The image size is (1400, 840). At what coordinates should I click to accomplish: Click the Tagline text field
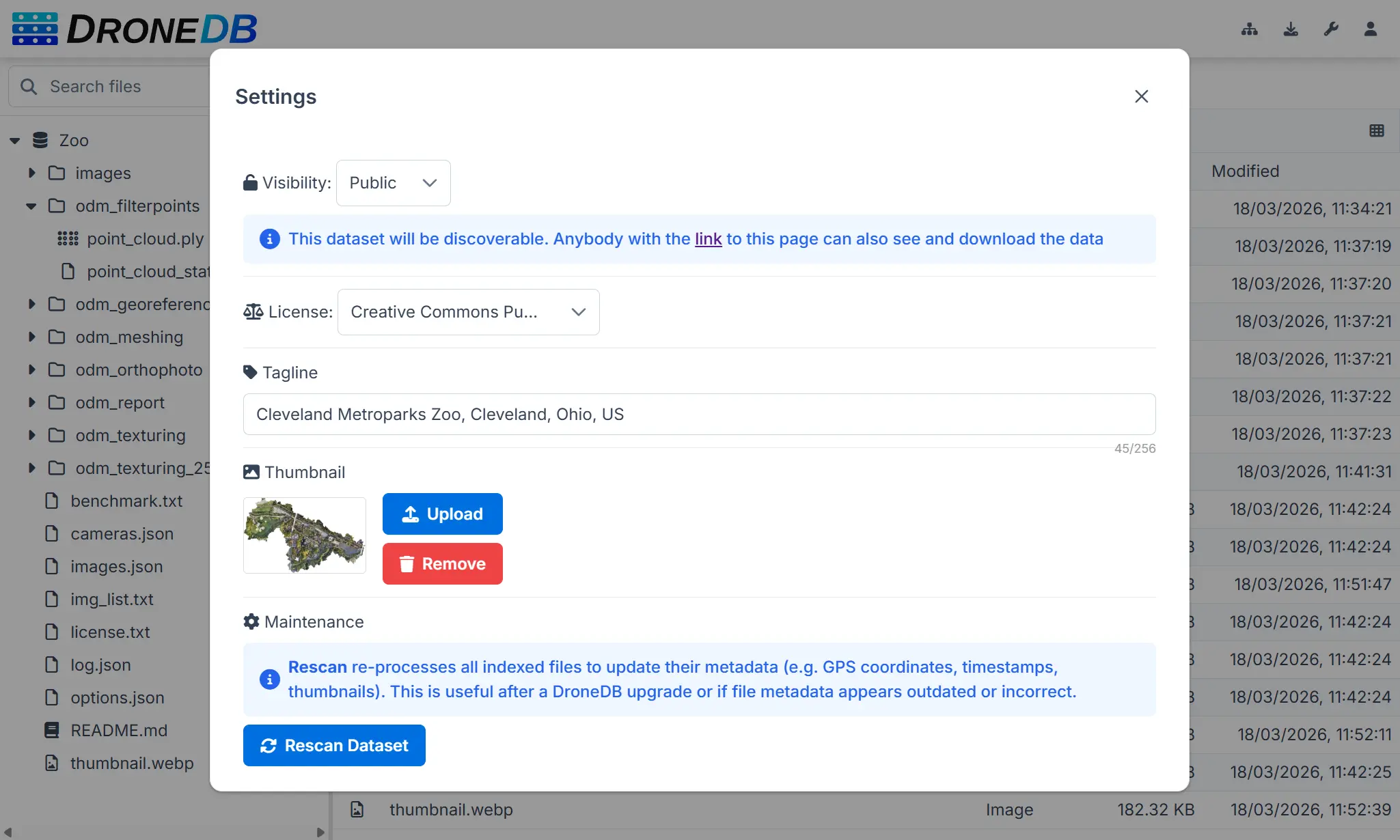698,414
